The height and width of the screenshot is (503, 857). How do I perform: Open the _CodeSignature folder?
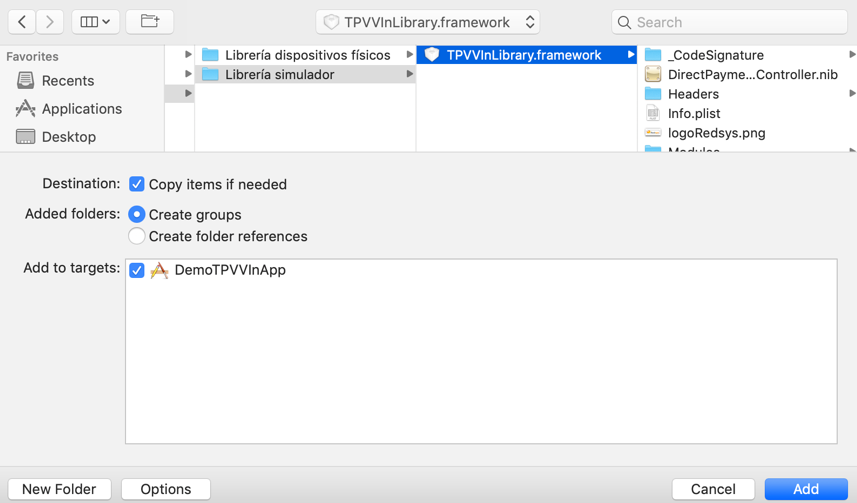point(715,55)
